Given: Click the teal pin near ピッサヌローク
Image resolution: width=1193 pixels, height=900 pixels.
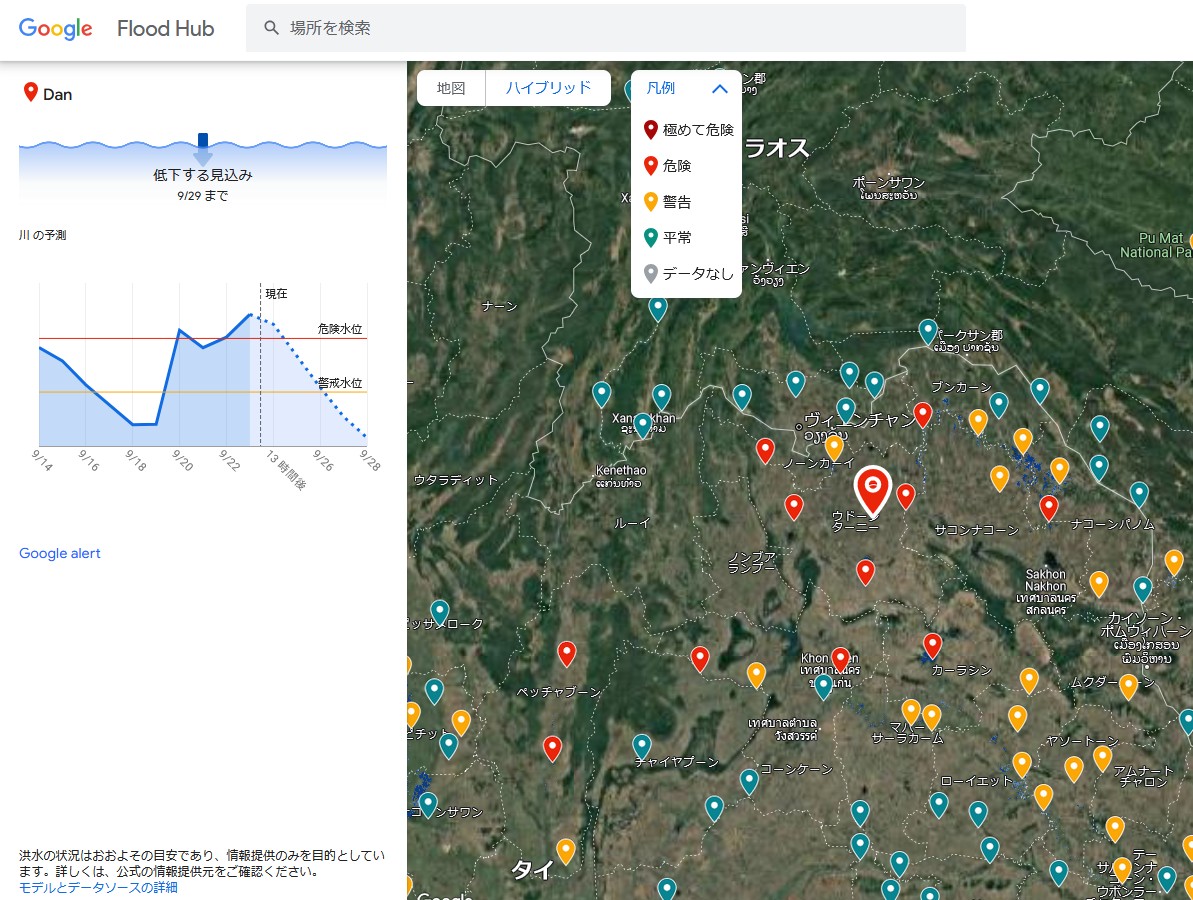Looking at the screenshot, I should click(440, 612).
